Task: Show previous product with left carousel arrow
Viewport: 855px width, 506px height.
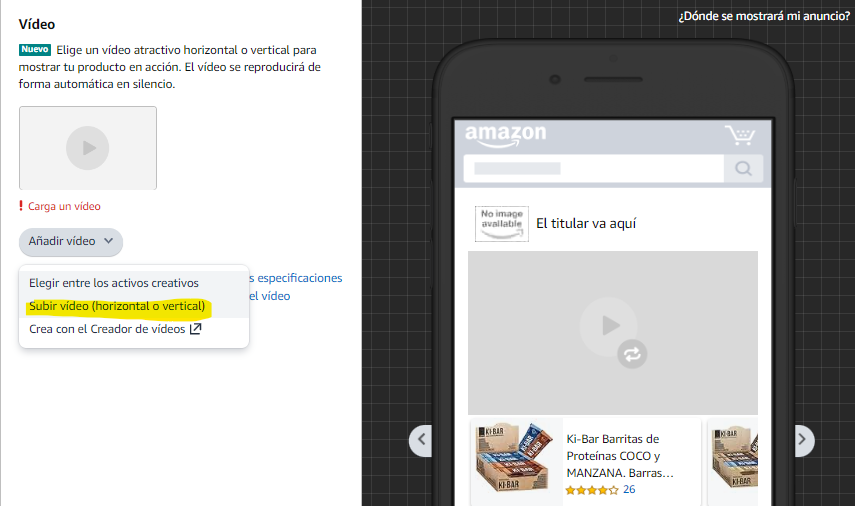Action: [421, 439]
